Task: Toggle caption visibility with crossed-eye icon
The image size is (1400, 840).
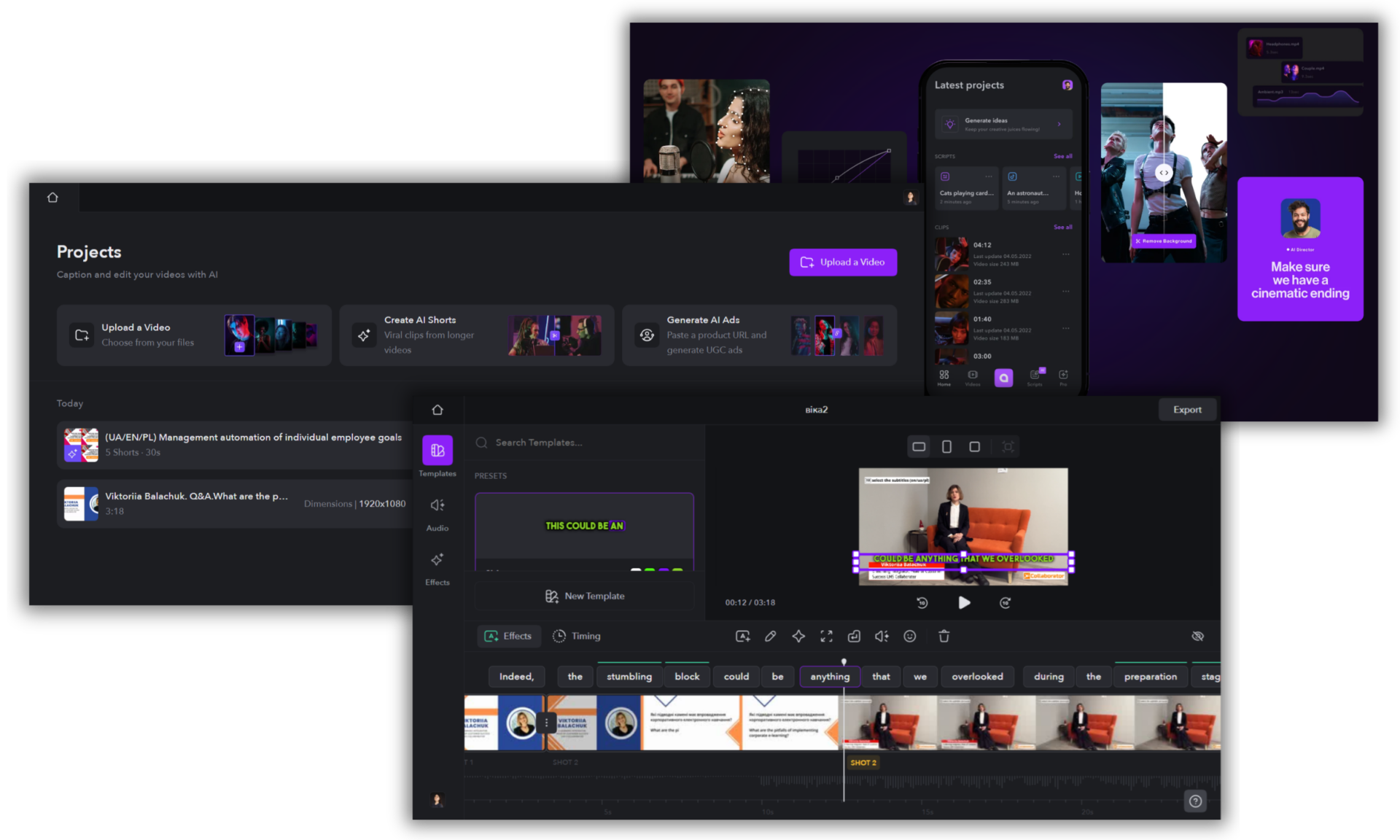Action: tap(1197, 637)
